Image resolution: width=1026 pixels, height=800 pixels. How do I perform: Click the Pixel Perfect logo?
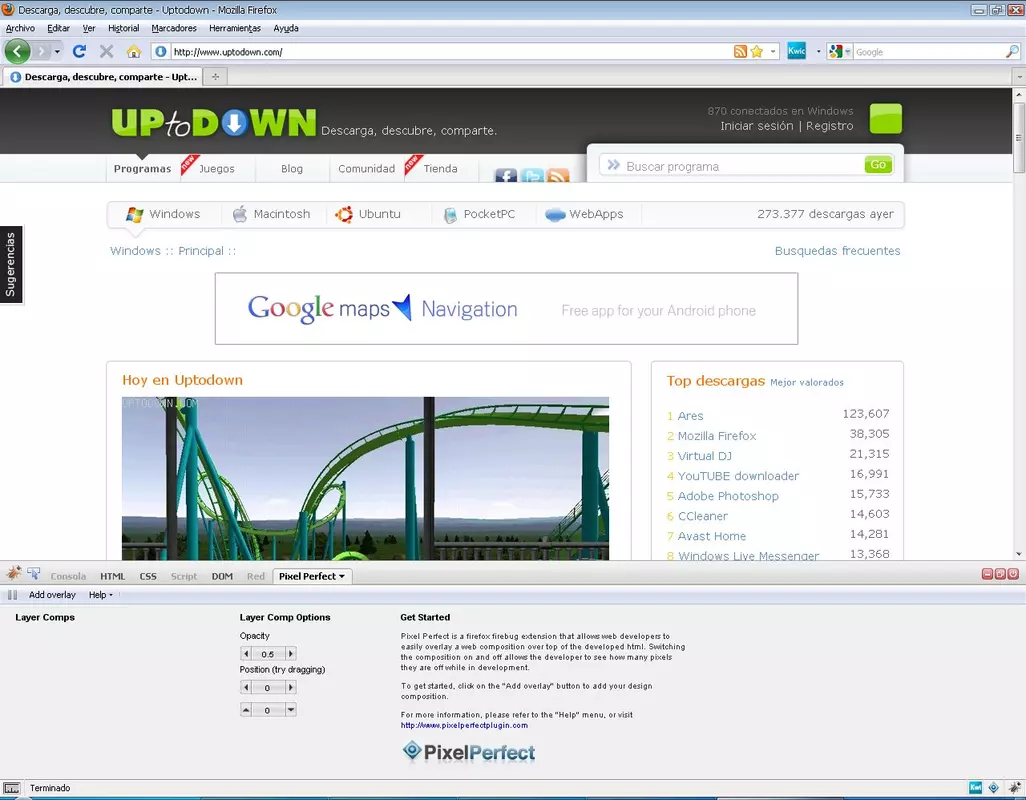pyautogui.click(x=469, y=752)
